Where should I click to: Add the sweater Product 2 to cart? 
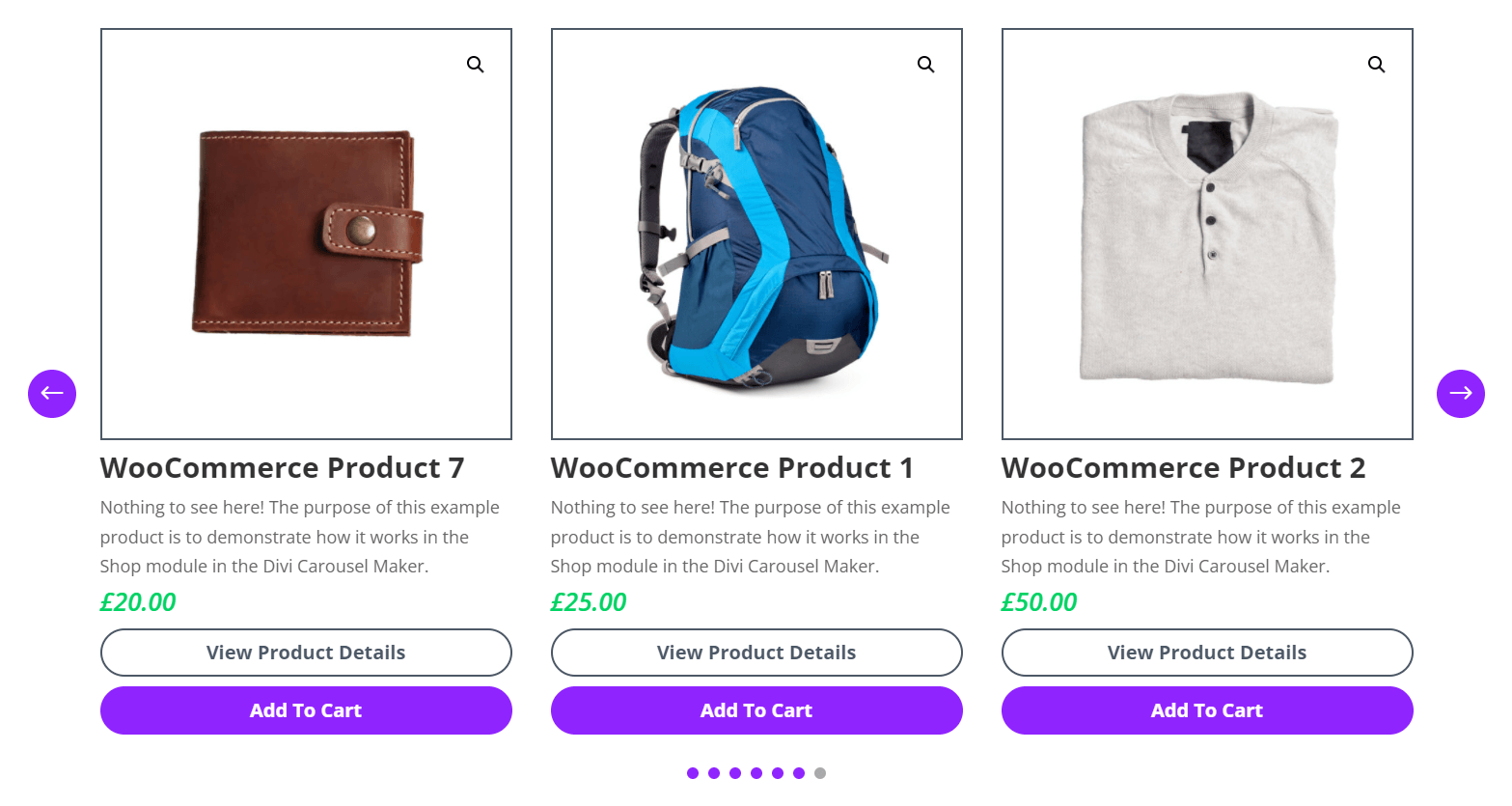pos(1207,710)
